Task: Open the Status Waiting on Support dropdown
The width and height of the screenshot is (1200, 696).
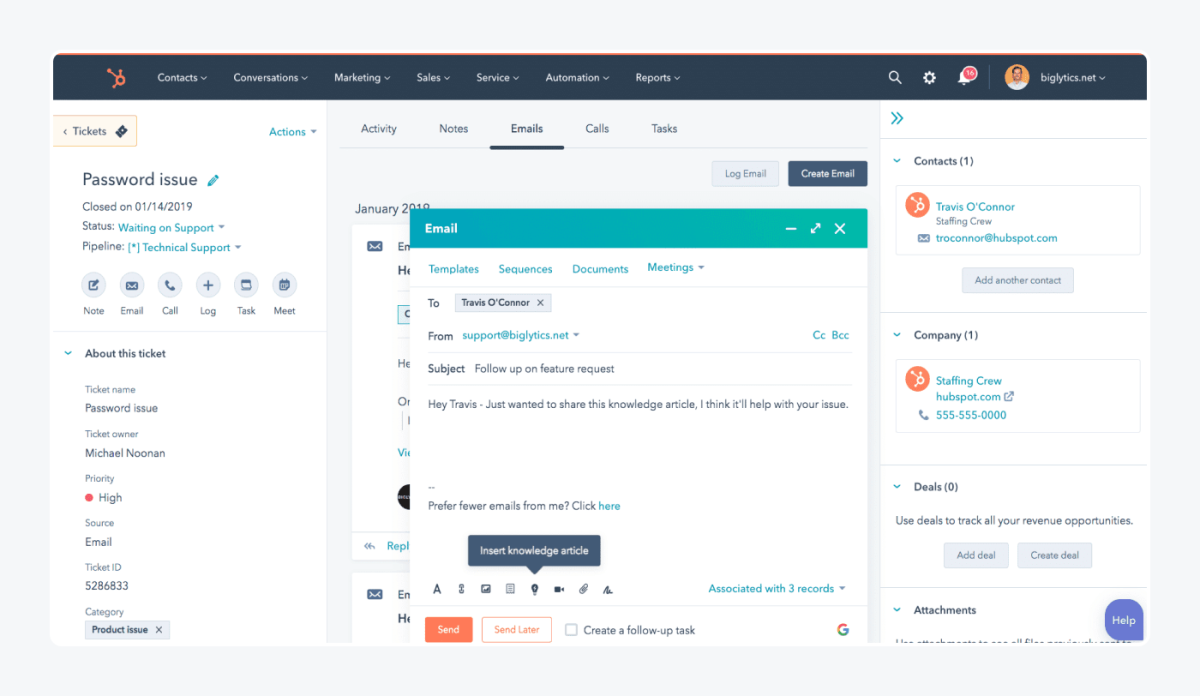Action: tap(168, 227)
